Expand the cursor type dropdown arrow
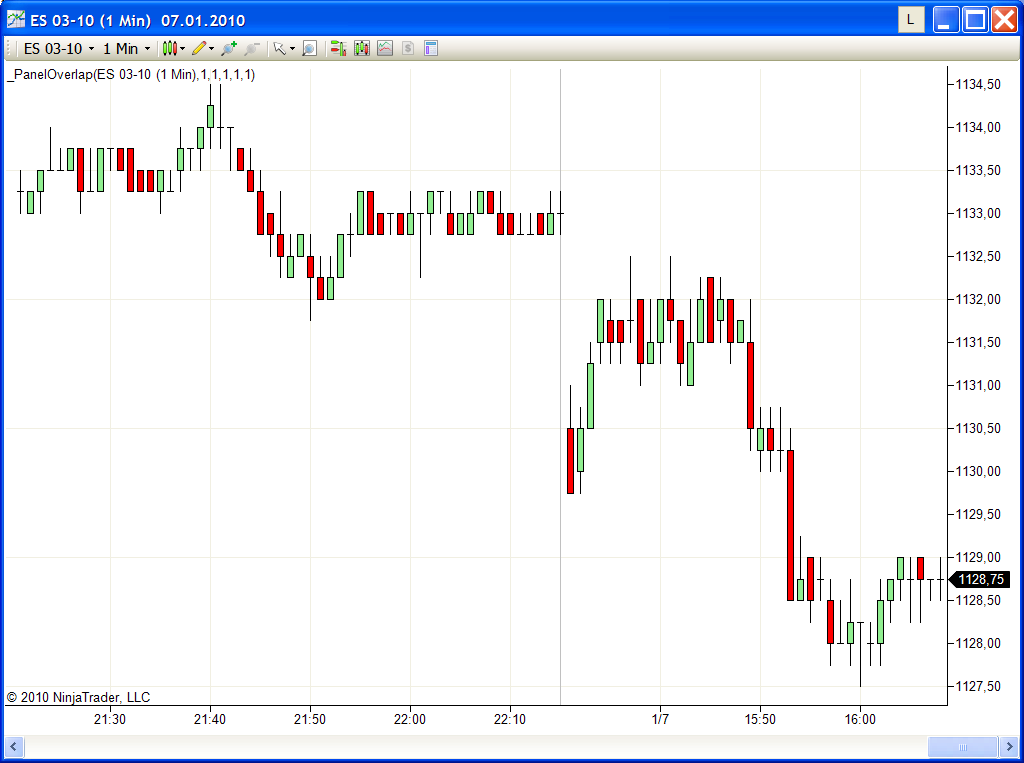The width and height of the screenshot is (1024, 763). click(292, 48)
